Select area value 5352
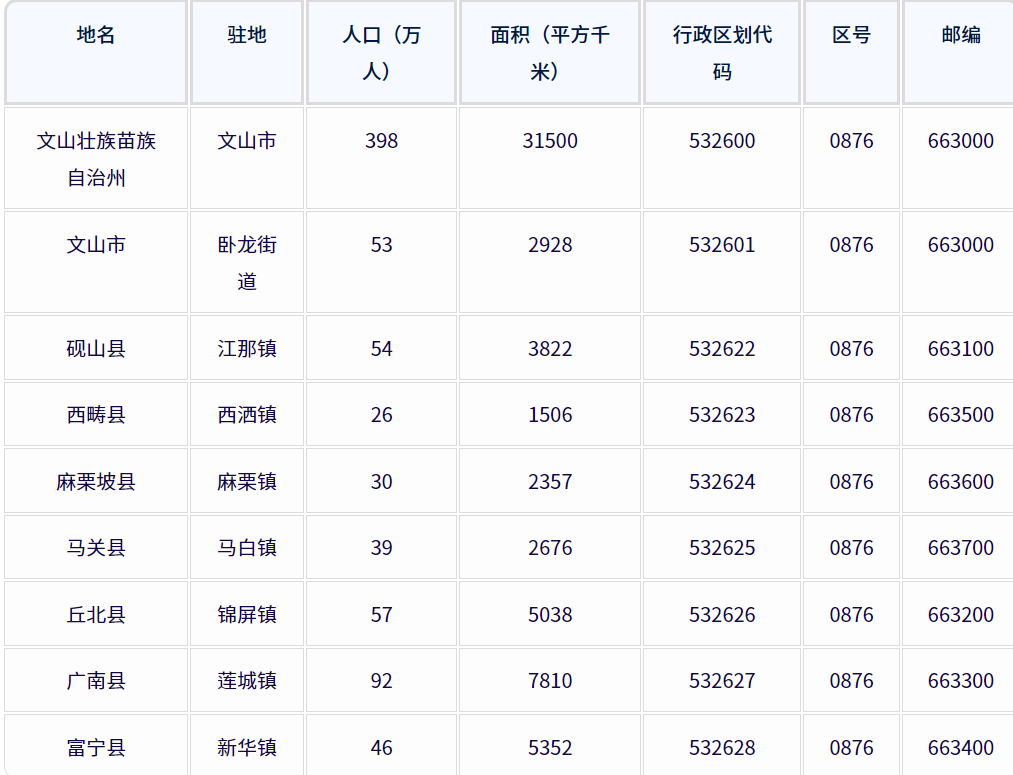The width and height of the screenshot is (1013, 775). (550, 748)
